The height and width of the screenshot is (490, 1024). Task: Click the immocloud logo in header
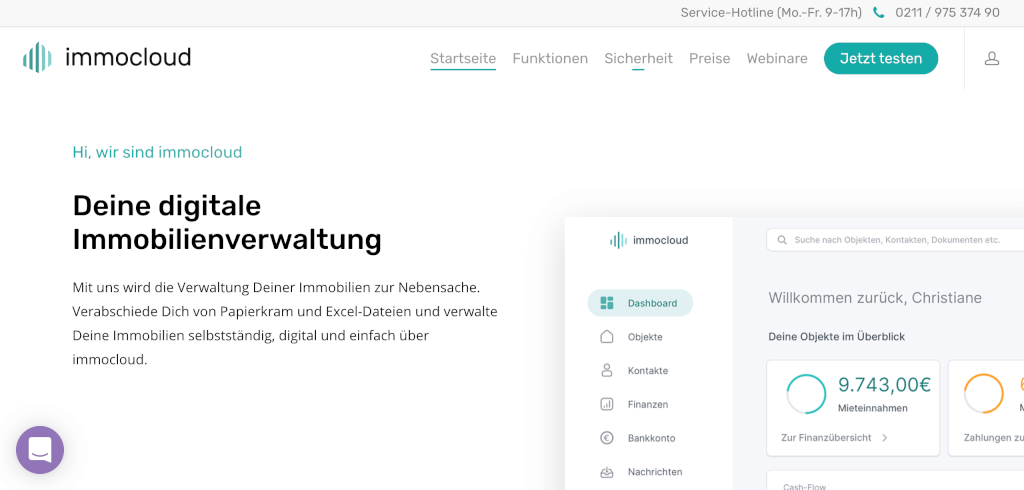coord(106,57)
